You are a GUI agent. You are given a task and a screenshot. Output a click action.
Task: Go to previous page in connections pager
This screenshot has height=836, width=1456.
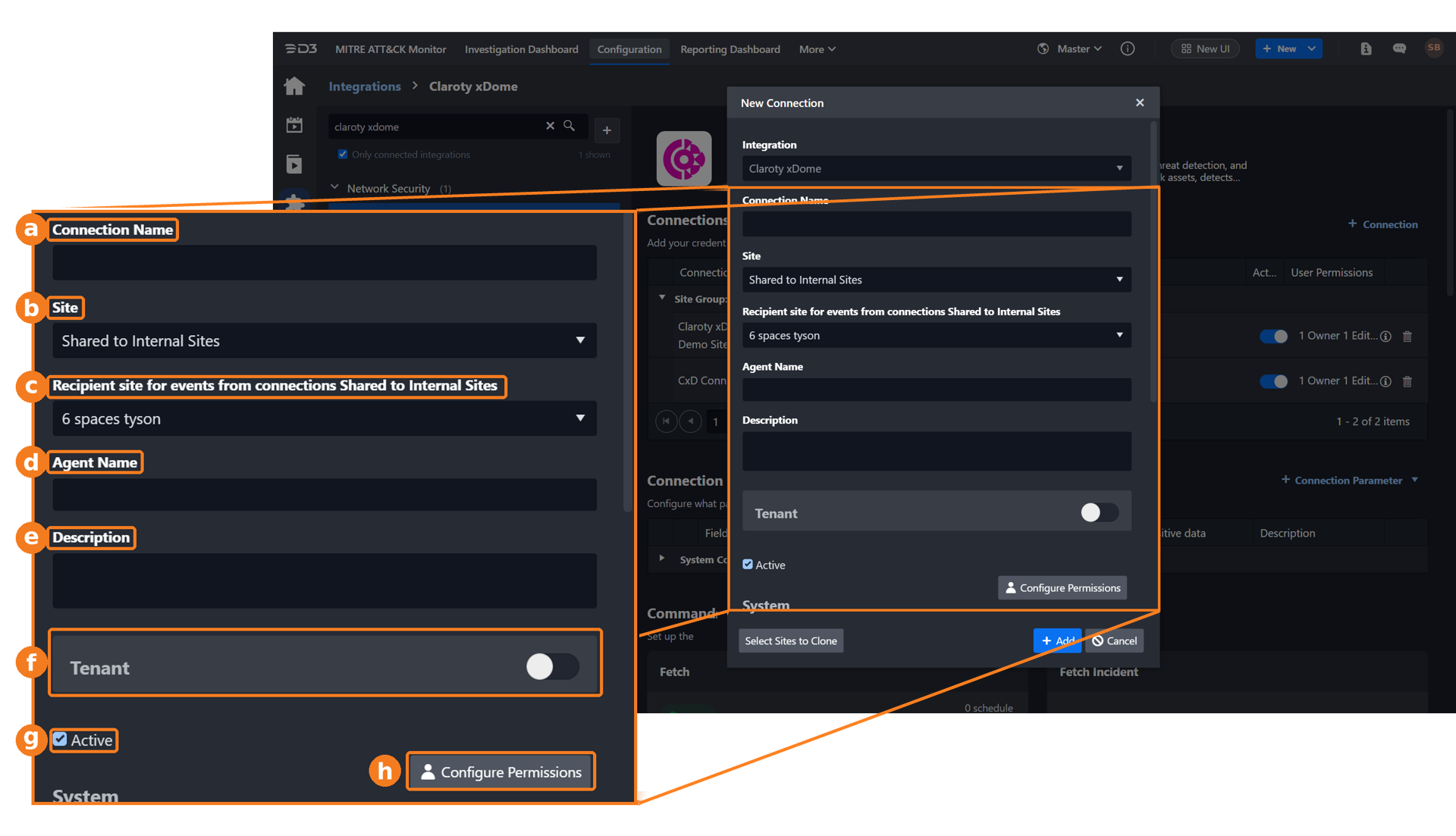[690, 421]
